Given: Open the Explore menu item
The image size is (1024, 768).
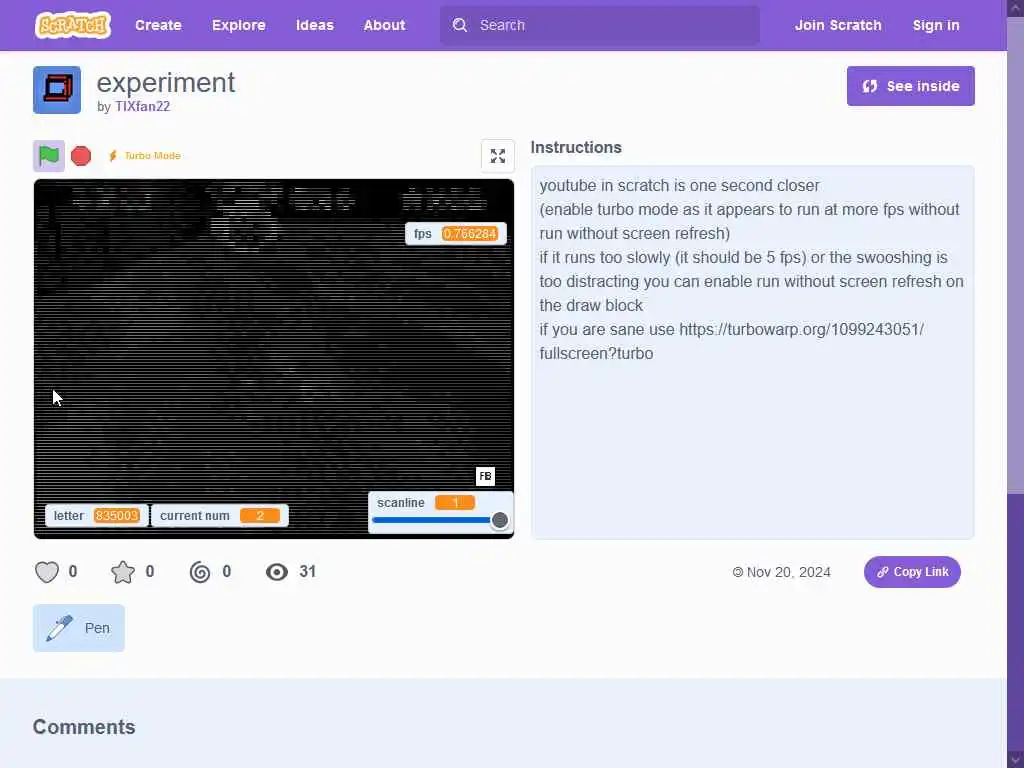Looking at the screenshot, I should (238, 25).
